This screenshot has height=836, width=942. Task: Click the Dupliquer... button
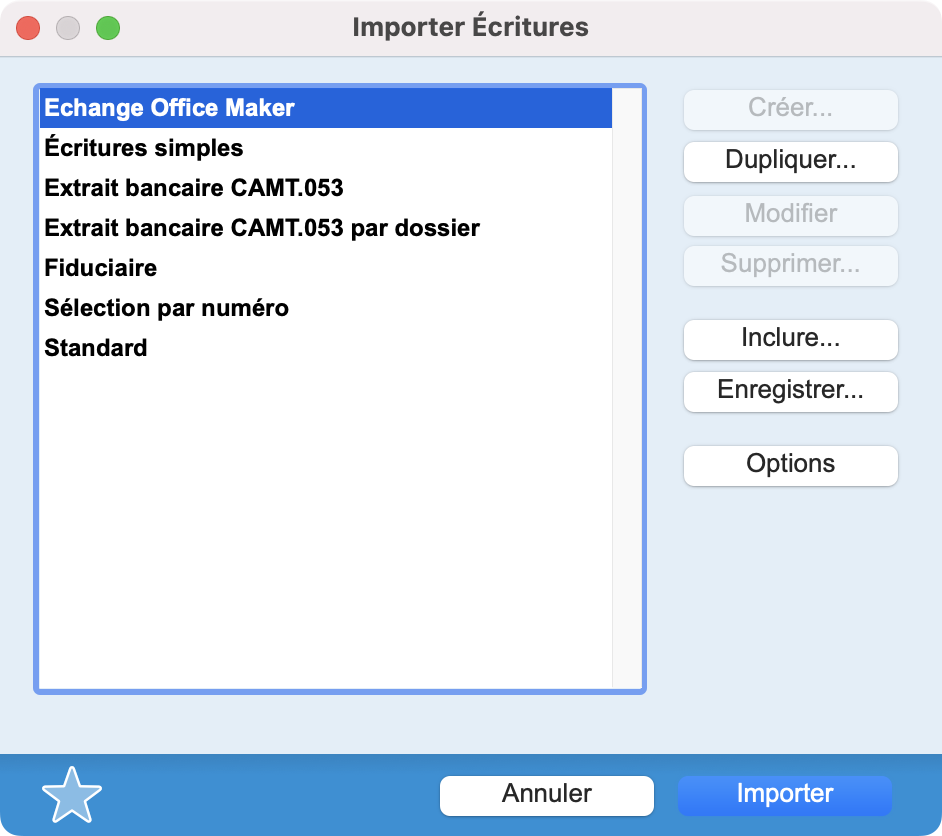pyautogui.click(x=791, y=161)
